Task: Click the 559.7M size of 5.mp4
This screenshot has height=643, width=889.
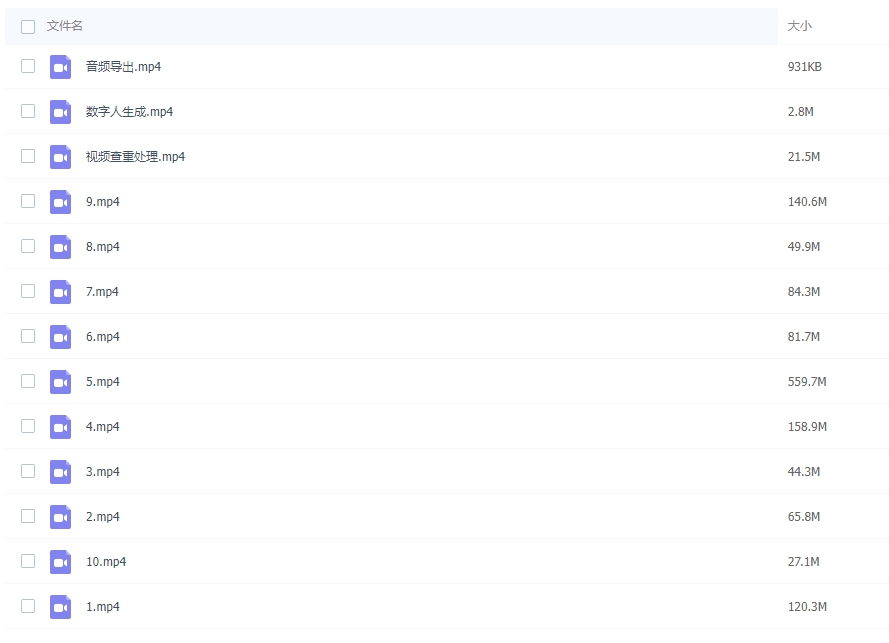Action: tap(807, 382)
